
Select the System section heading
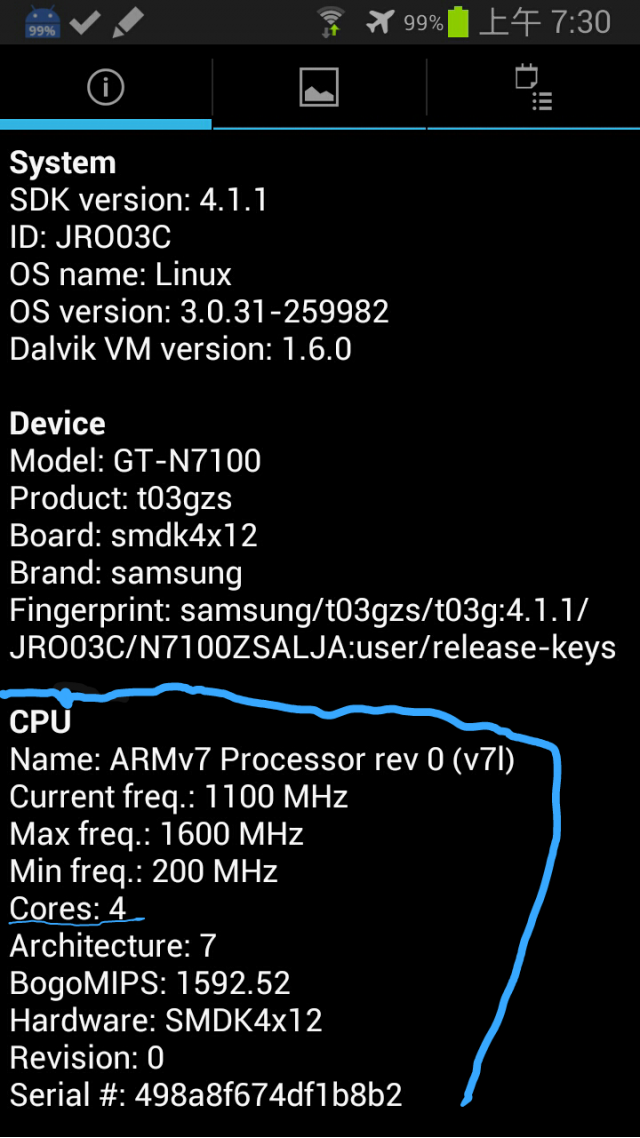coord(62,163)
